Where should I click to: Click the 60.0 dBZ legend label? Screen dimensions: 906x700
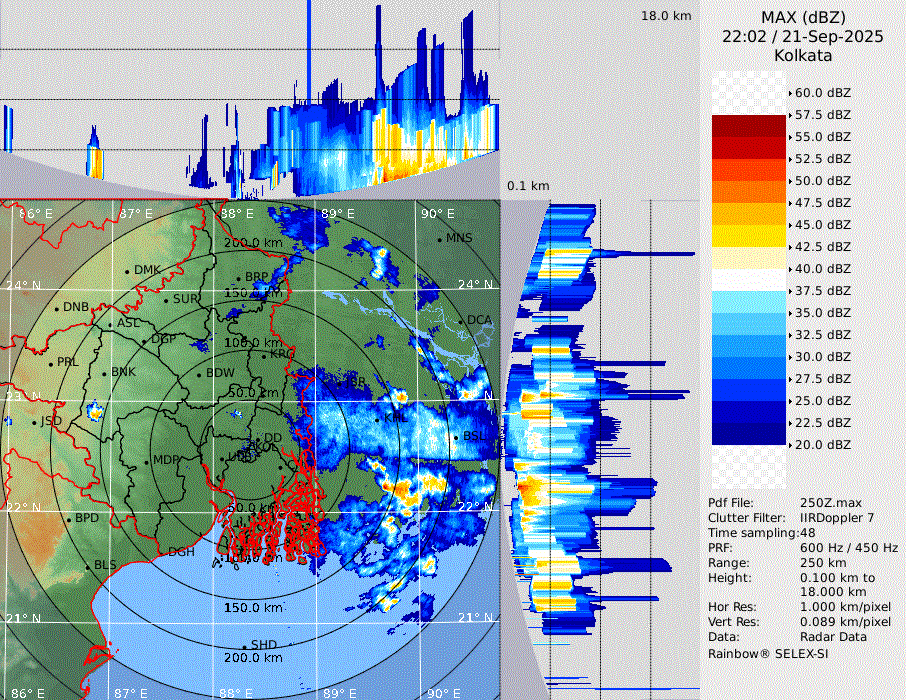pos(823,93)
